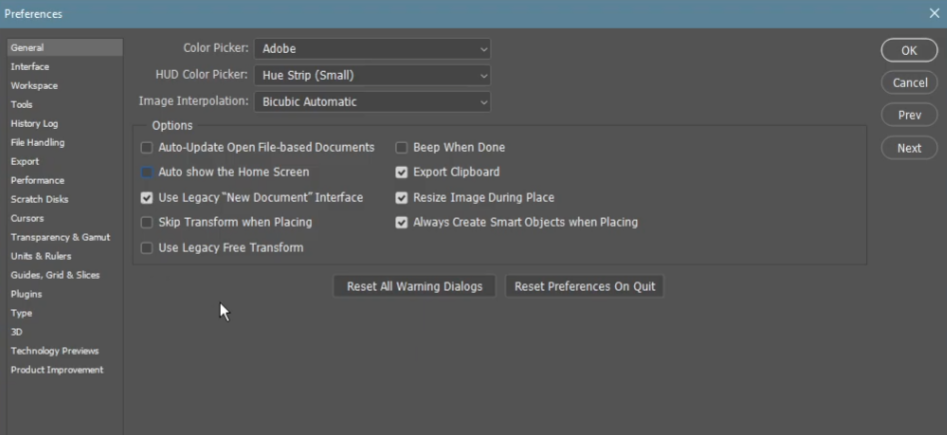Go to Transparency & Gamut settings
Viewport: 947px width, 435px height.
tap(60, 237)
